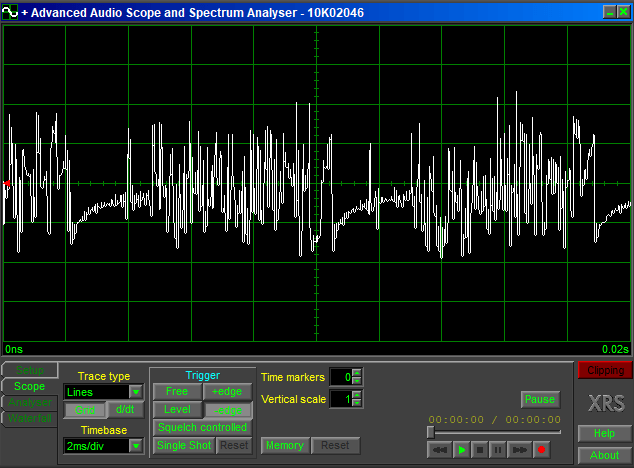Click the playback position slider track
Image resolution: width=634 pixels, height=468 pixels.
[494, 432]
